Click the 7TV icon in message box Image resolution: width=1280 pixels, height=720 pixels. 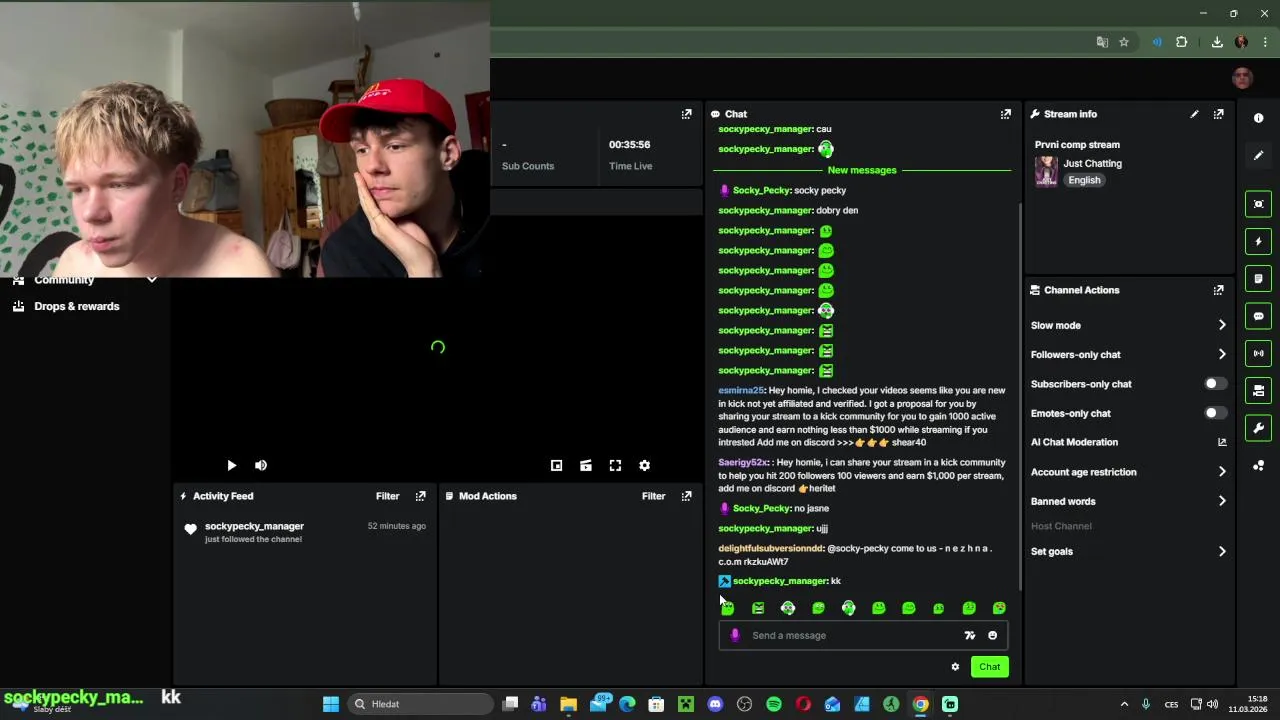[969, 635]
